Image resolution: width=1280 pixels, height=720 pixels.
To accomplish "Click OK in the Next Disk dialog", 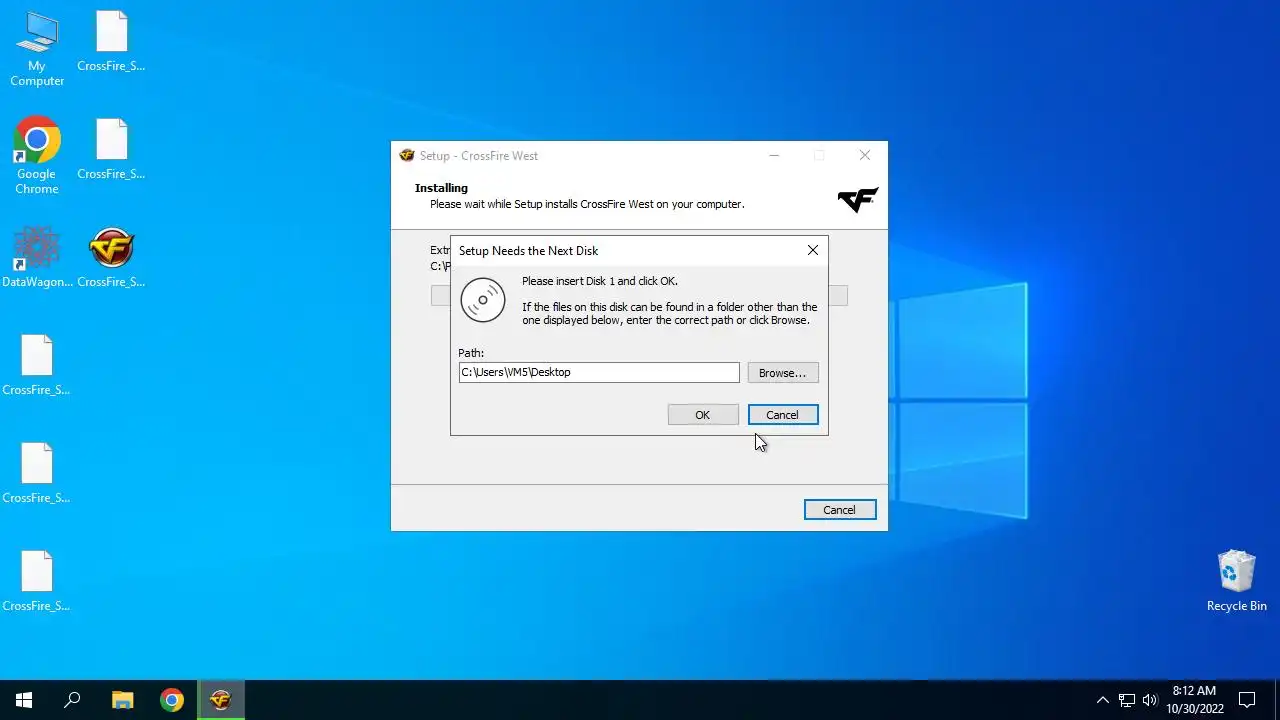I will [703, 415].
